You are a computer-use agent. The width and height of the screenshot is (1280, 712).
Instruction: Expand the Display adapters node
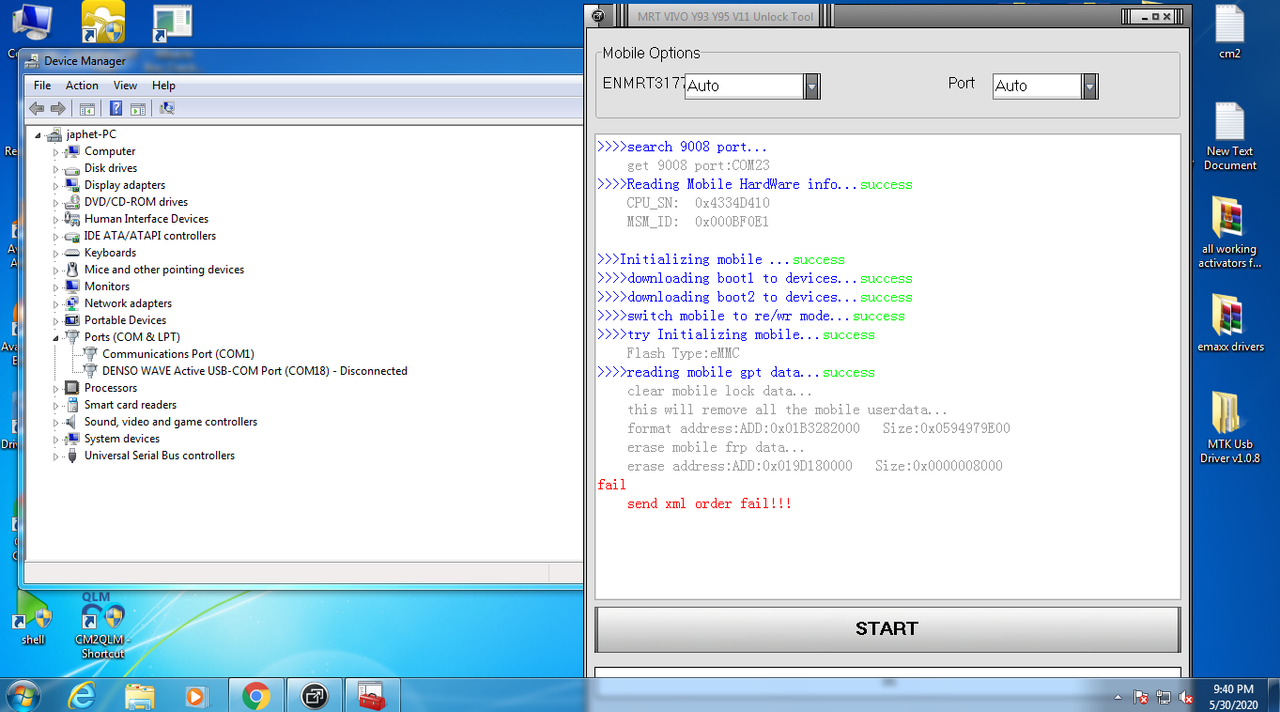click(x=56, y=186)
